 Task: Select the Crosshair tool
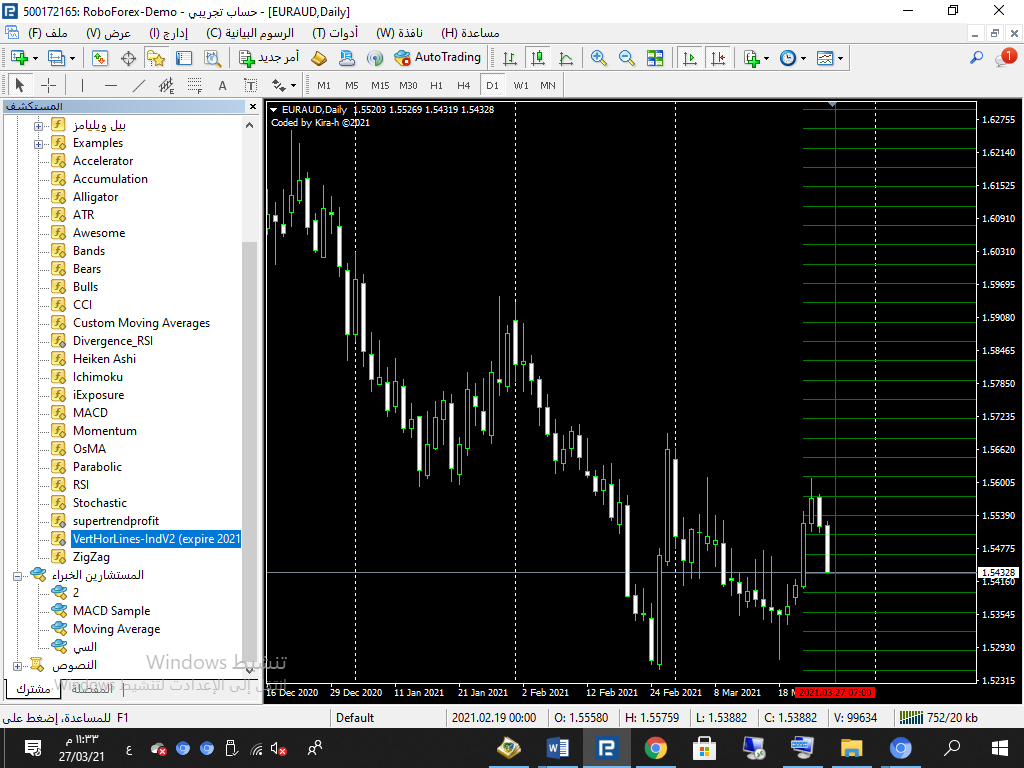click(48, 85)
